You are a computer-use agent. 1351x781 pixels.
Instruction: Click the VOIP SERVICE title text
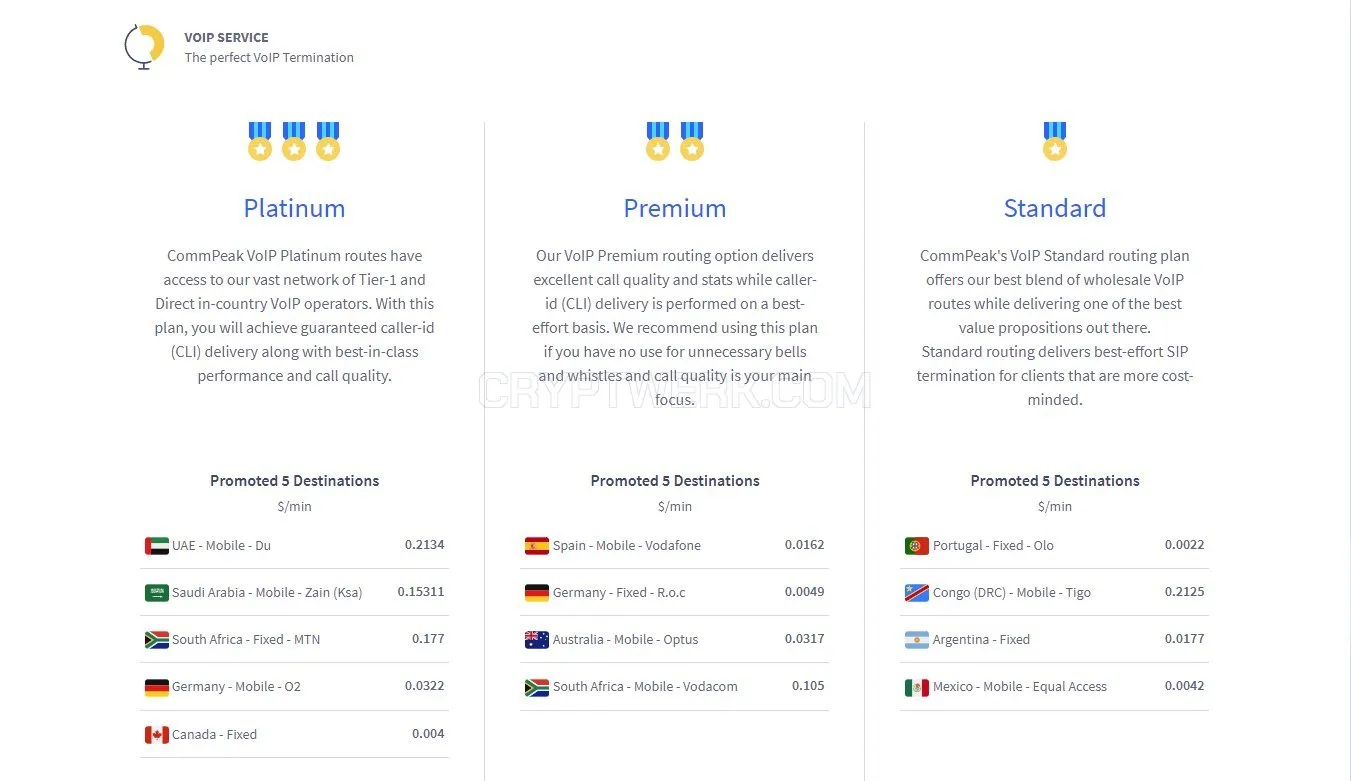pyautogui.click(x=226, y=38)
